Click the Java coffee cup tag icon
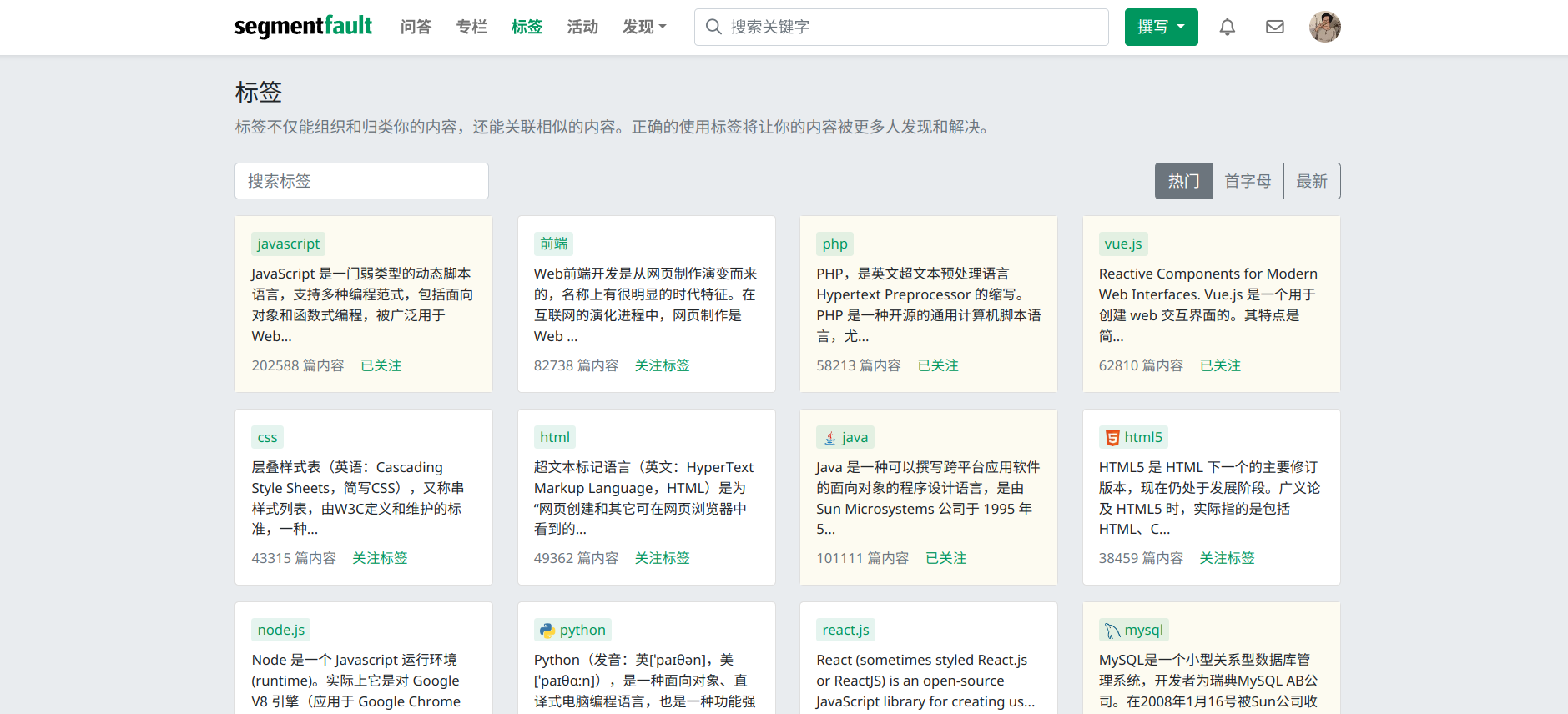1568x714 pixels. pos(830,437)
